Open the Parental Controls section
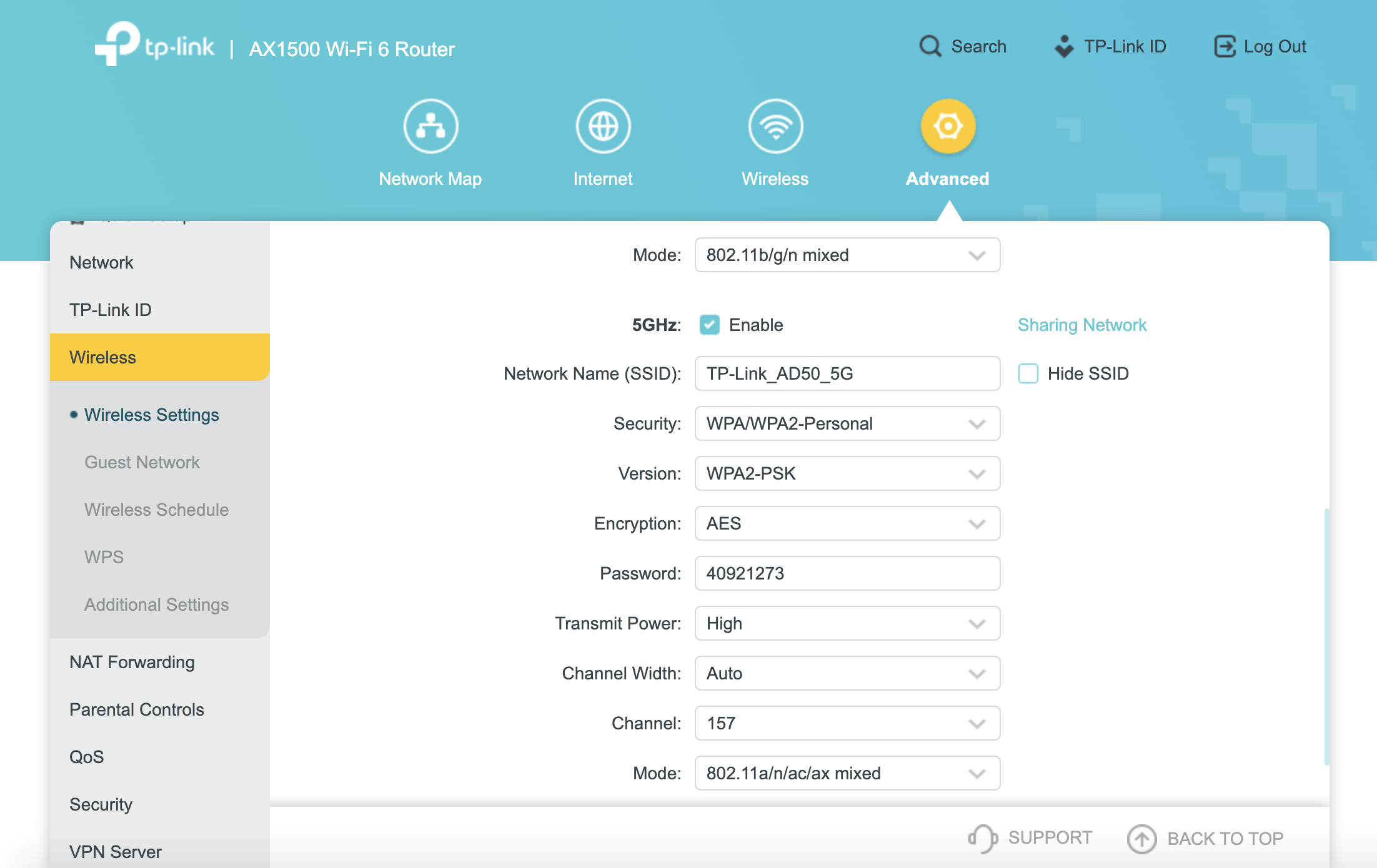 click(137, 709)
